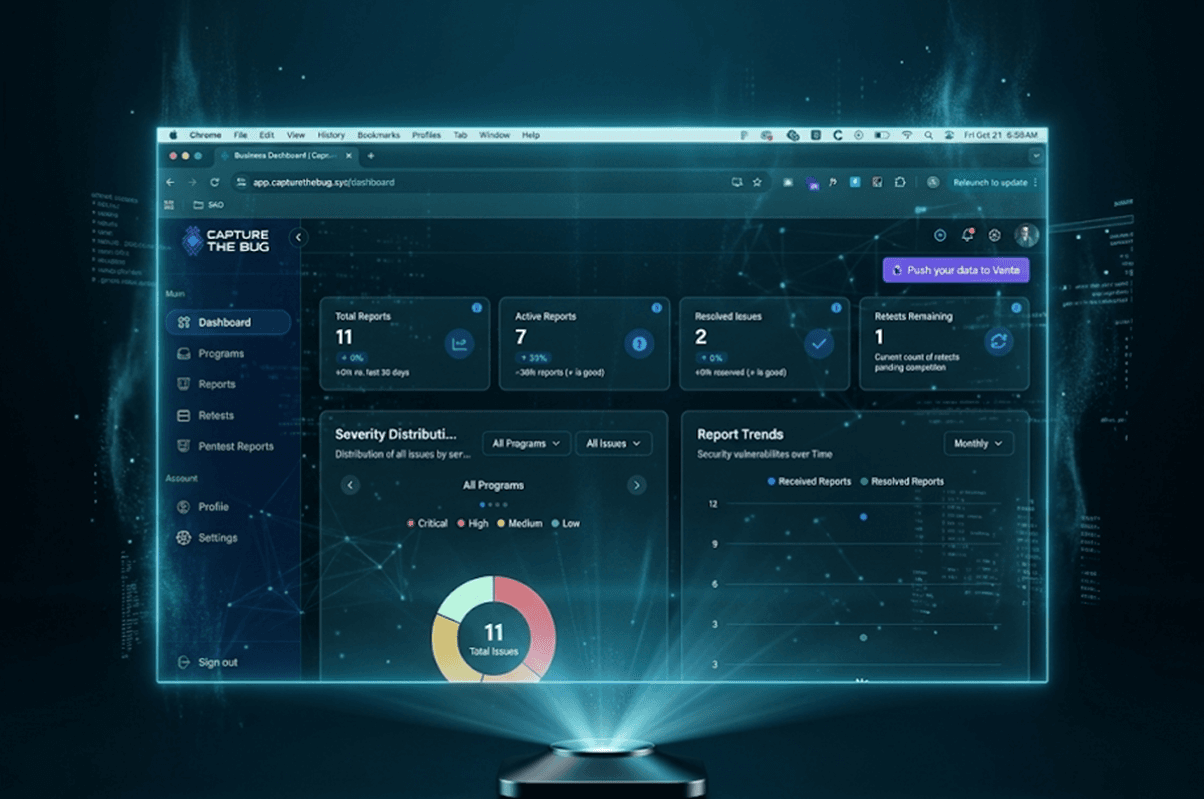Click the Active Reports info icon

tap(657, 308)
